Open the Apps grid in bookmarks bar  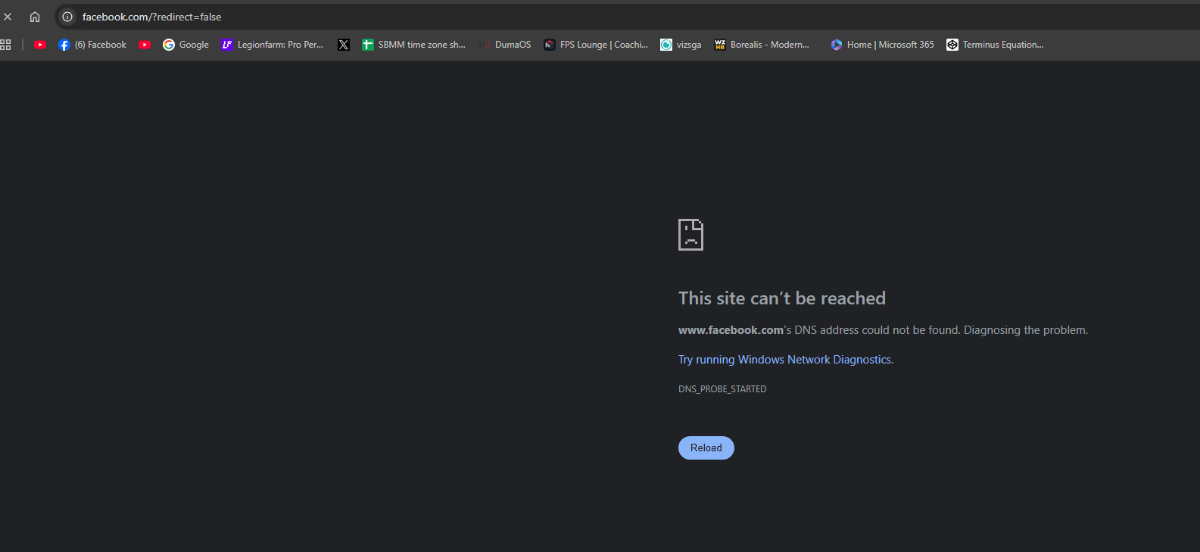point(5,45)
